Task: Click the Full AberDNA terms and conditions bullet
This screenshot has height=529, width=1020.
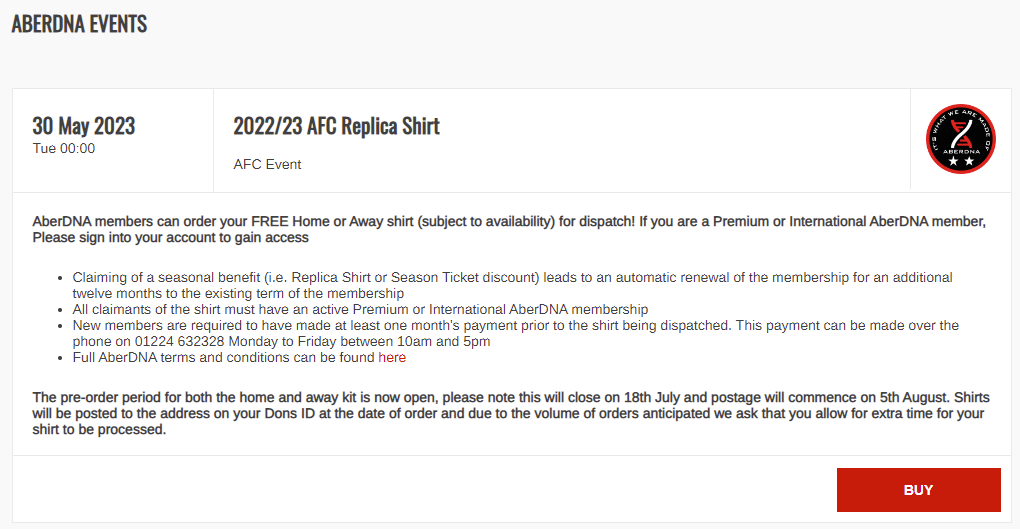Action: tap(239, 358)
